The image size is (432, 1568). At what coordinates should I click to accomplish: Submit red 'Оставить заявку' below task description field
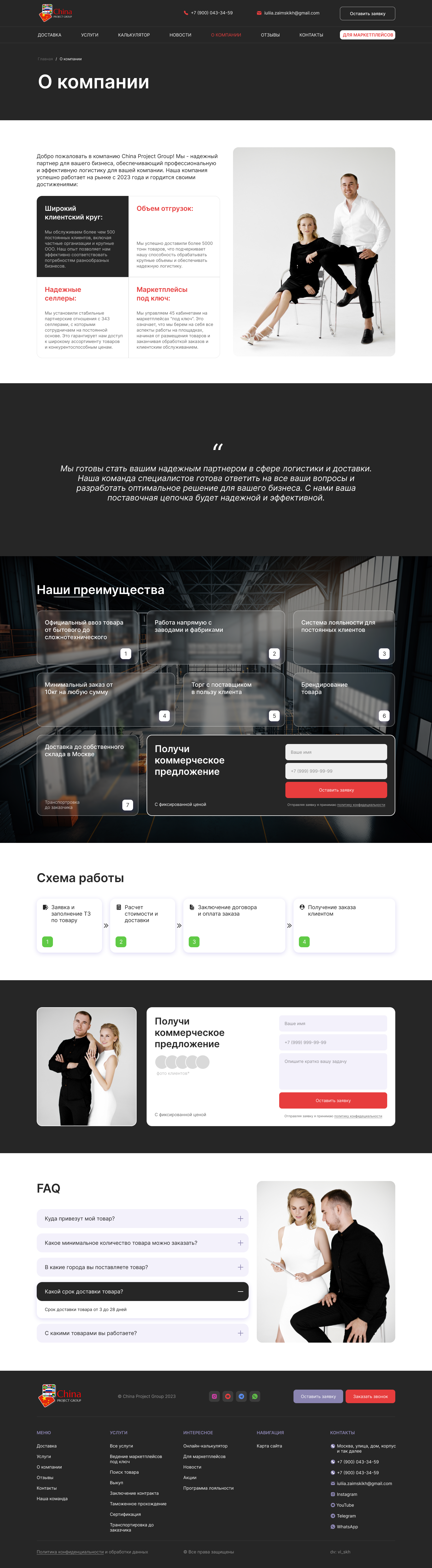click(333, 1100)
